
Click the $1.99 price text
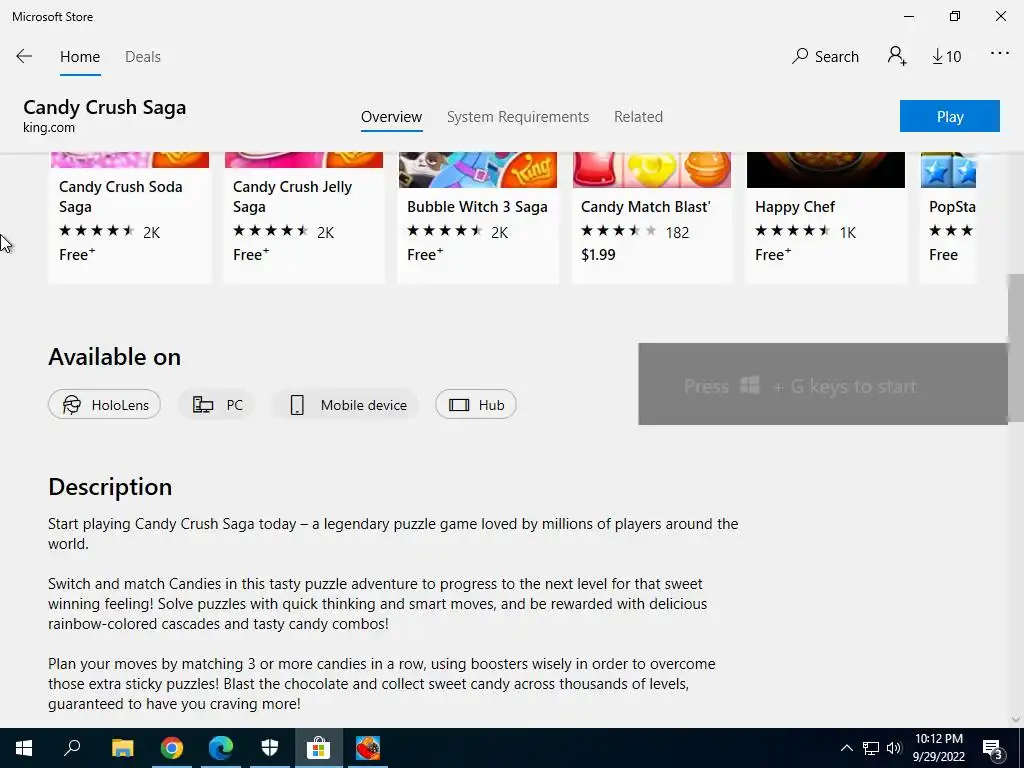point(598,255)
